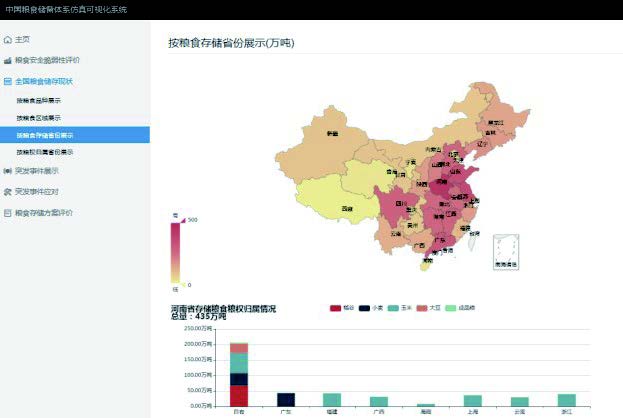Hide the 大豆 legend series
The image size is (623, 418).
(424, 308)
